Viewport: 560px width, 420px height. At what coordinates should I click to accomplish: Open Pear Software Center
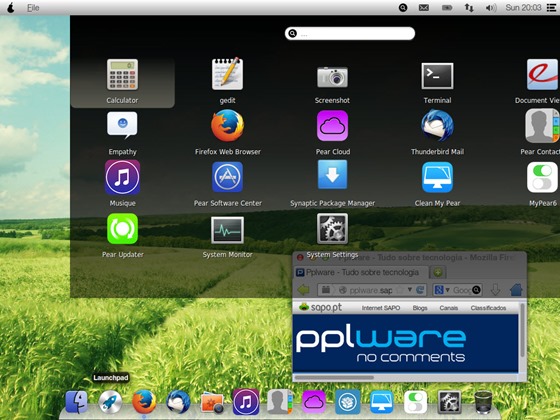[x=227, y=177]
